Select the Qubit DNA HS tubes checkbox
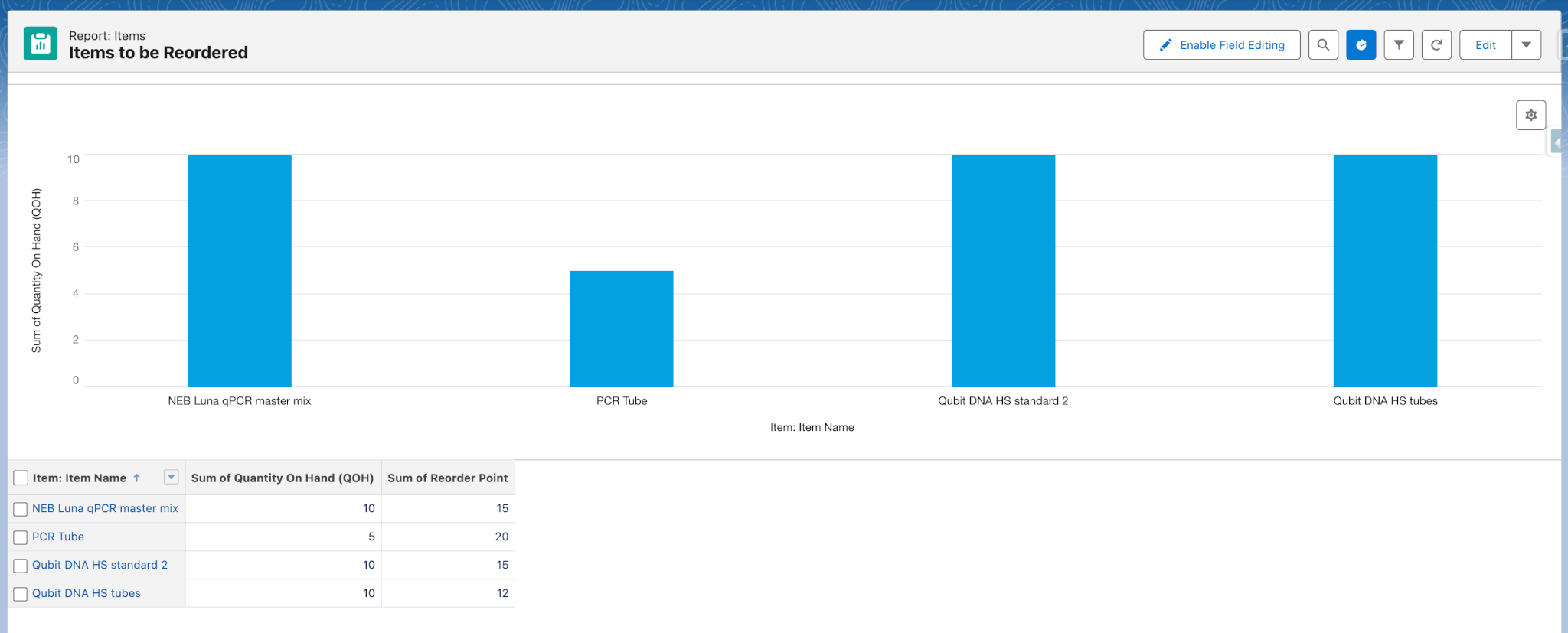 point(21,594)
